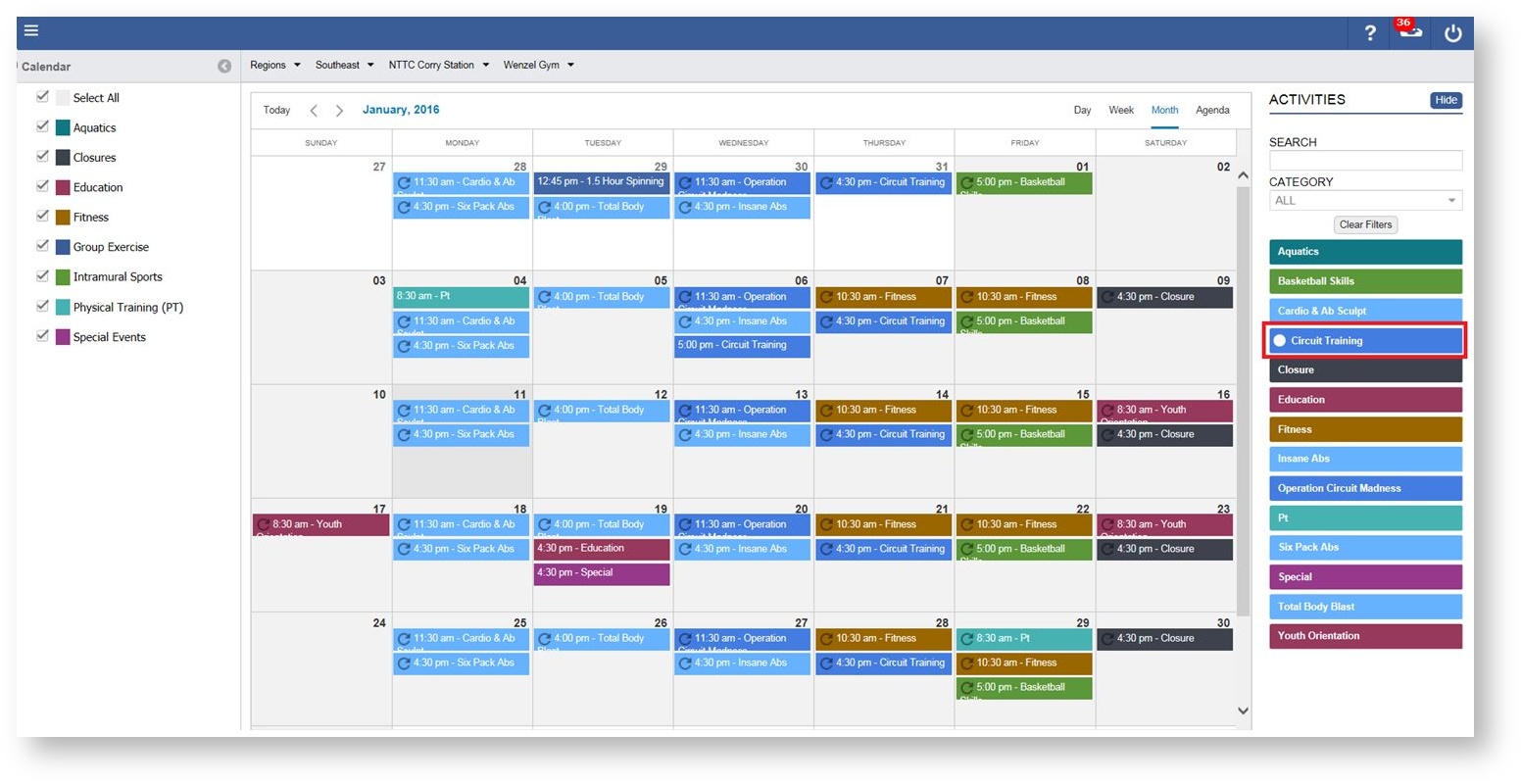Advance to next month with right chevron
Viewport: 1521px width, 784px height.
pos(338,110)
